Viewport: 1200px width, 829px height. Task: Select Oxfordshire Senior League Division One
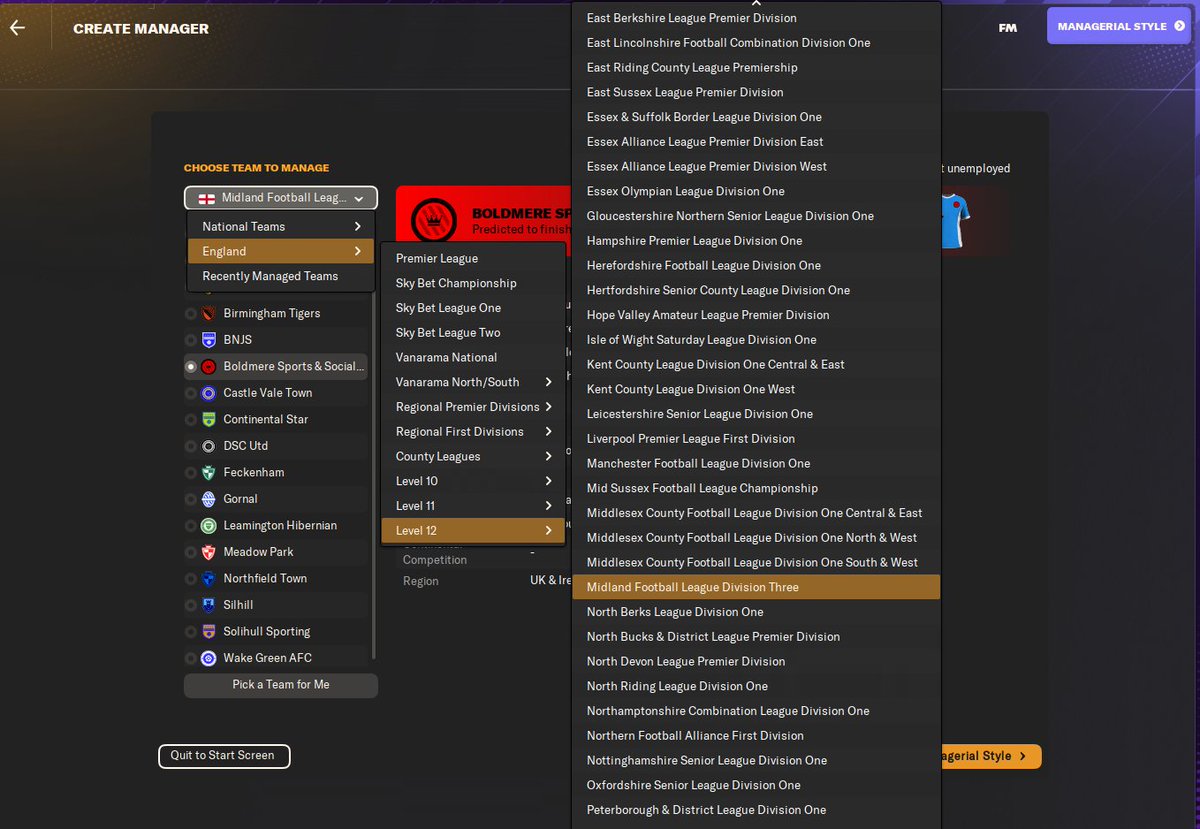756,785
